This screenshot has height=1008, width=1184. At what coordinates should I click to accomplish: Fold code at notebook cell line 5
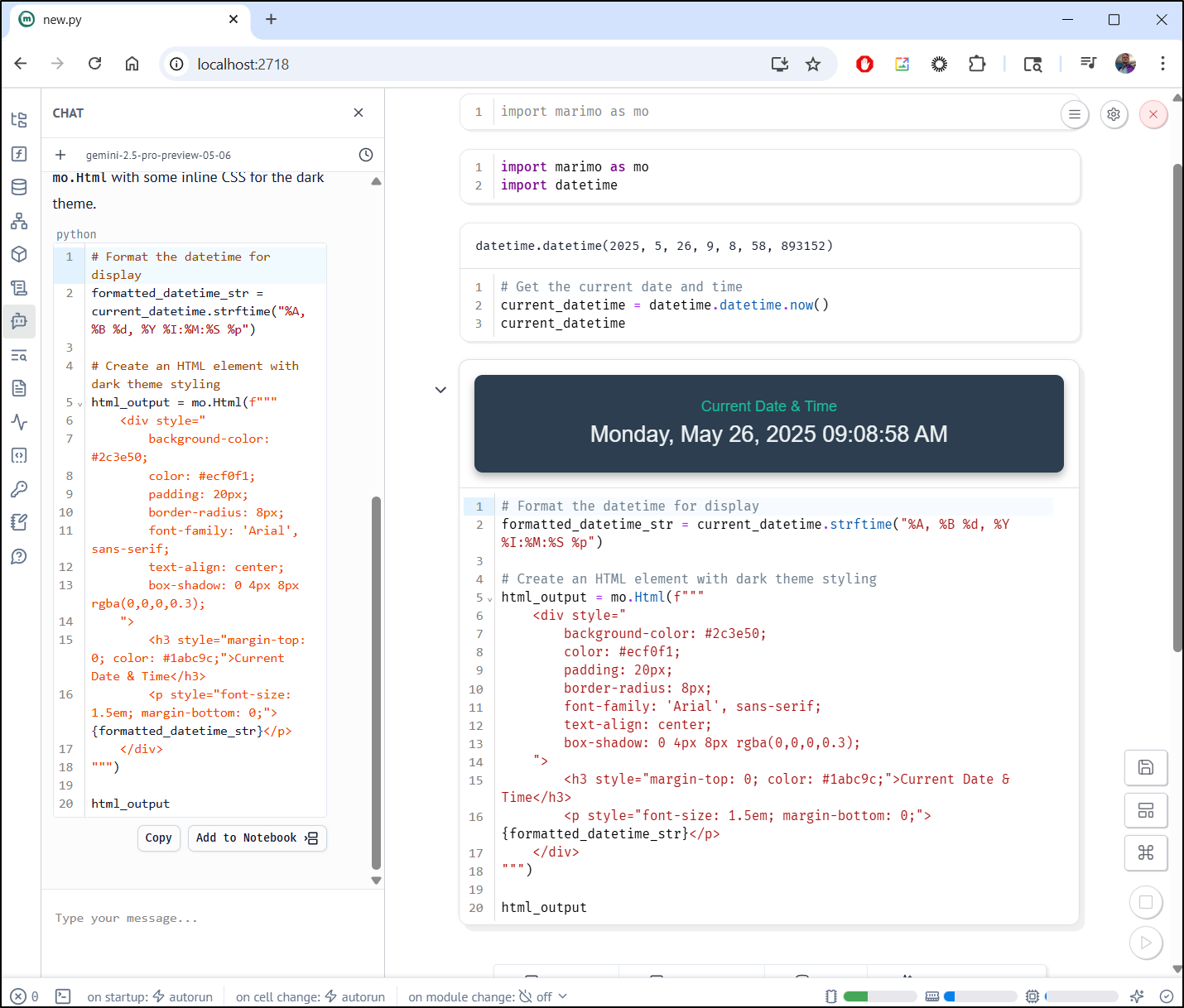click(490, 599)
